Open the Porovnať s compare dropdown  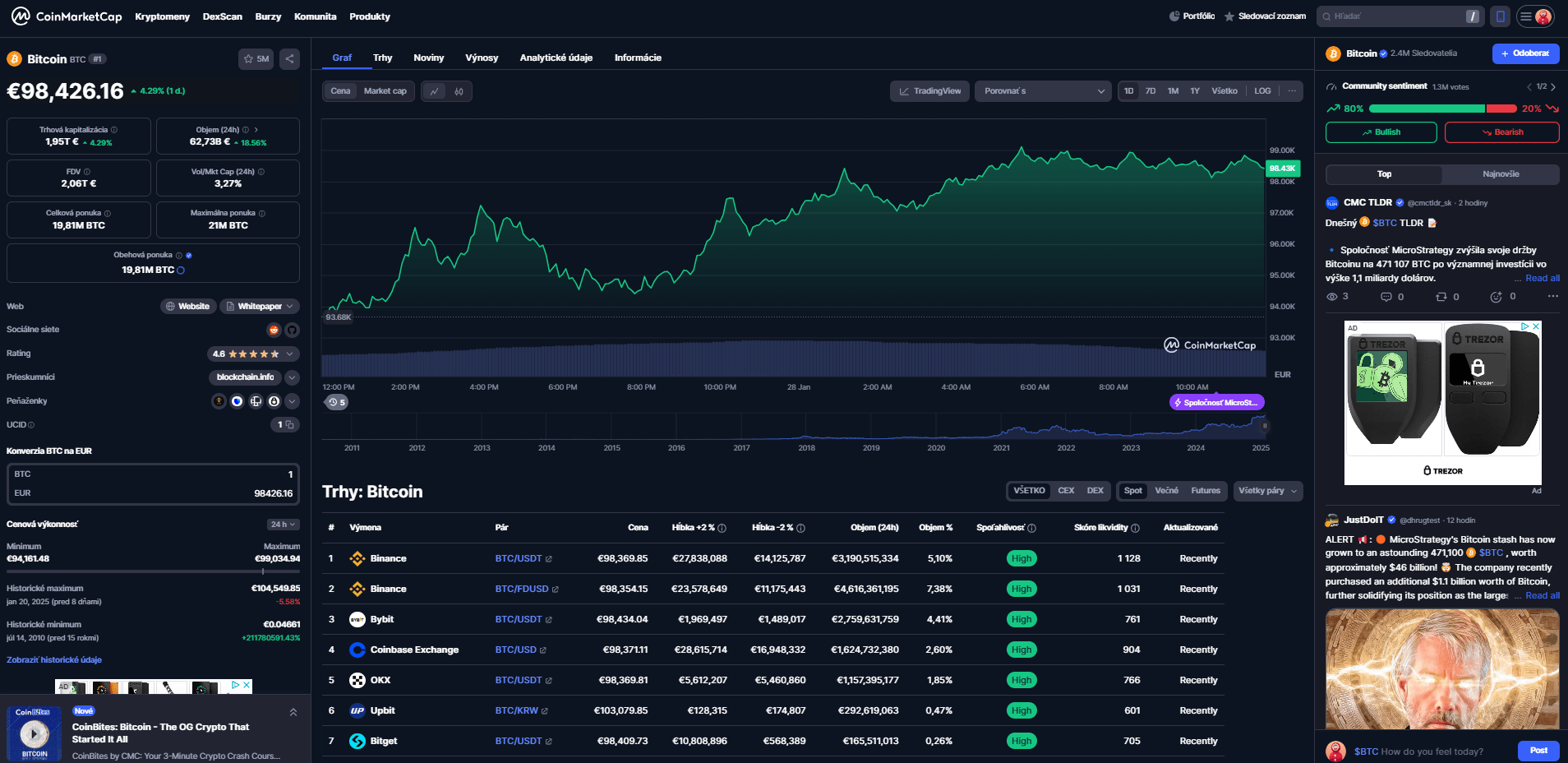[1043, 91]
